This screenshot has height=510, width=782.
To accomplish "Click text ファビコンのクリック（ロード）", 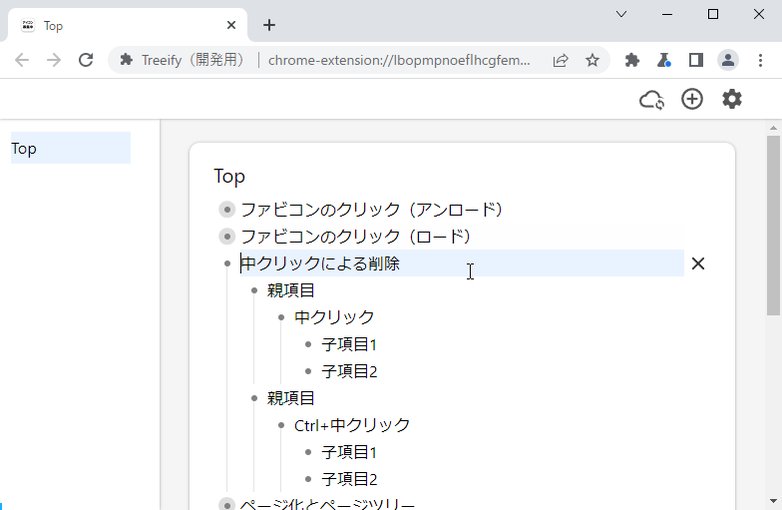I will (356, 236).
